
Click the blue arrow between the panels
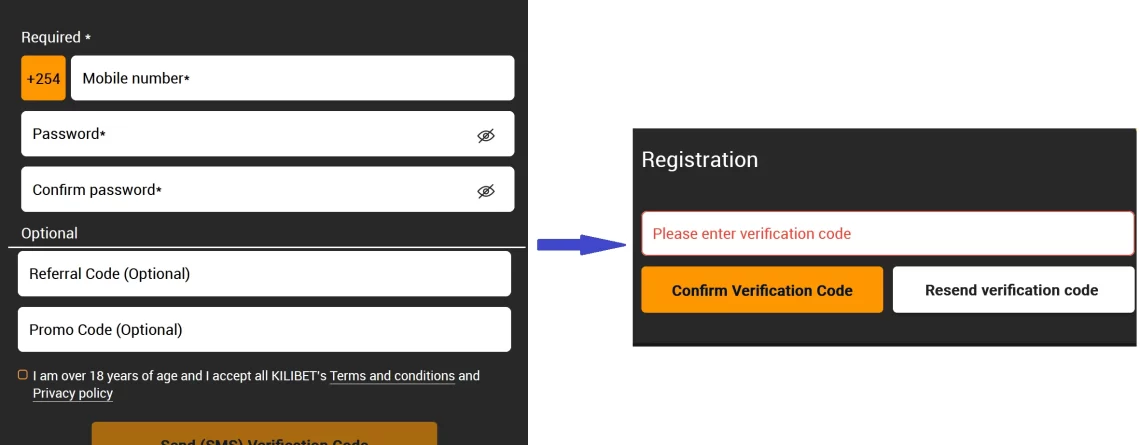(582, 245)
